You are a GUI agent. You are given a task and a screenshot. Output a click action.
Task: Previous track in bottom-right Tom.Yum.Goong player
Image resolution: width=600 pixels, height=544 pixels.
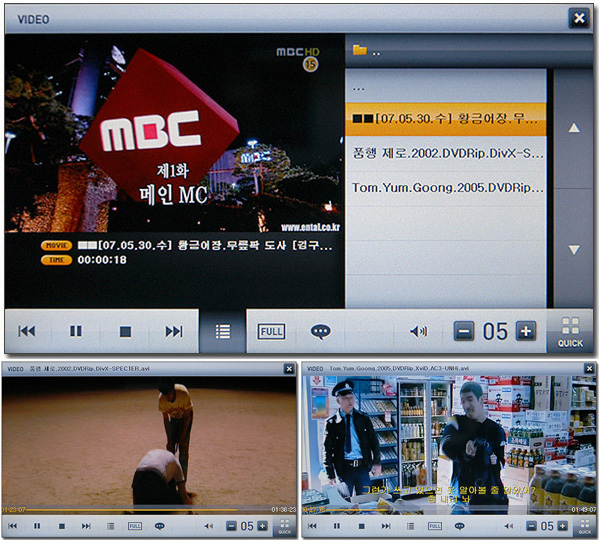(312, 526)
